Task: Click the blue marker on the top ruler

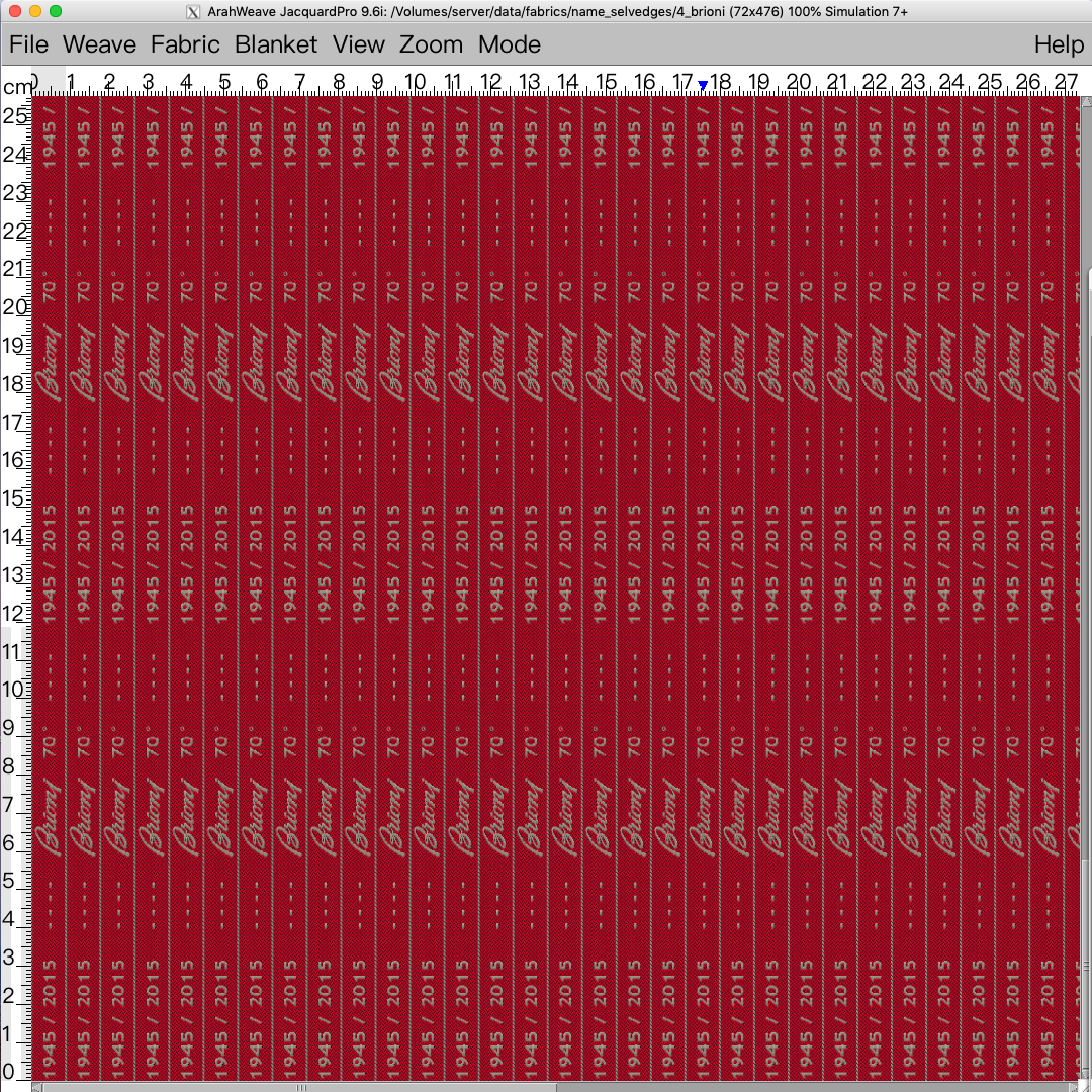Action: (x=703, y=85)
